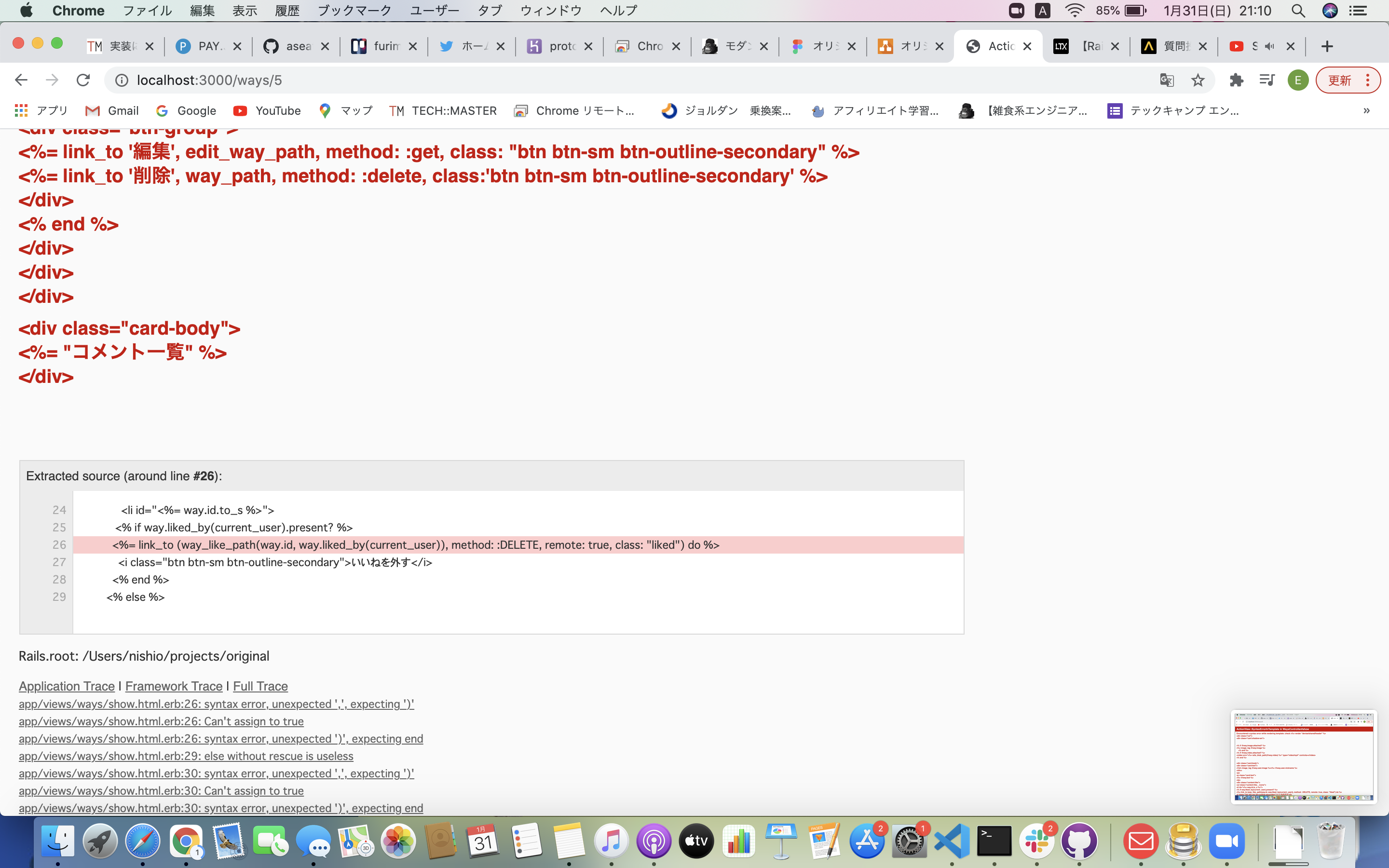Click the forward navigation arrow

tap(52, 80)
